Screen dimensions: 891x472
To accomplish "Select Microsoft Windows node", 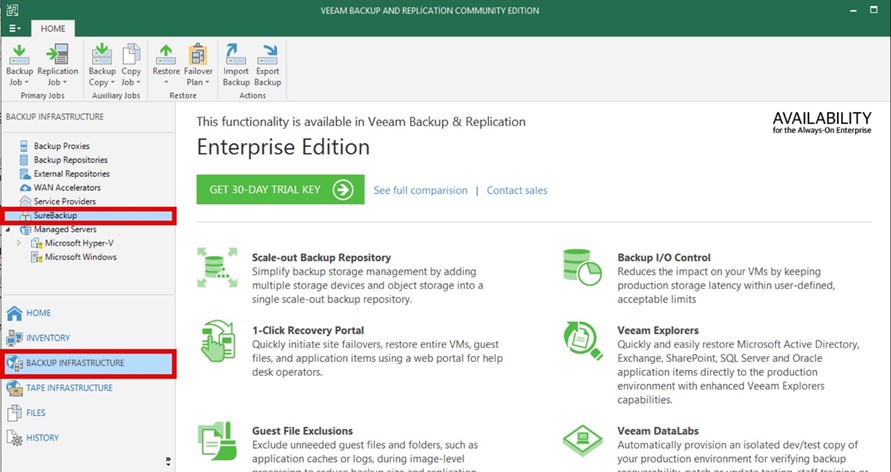I will (x=81, y=257).
